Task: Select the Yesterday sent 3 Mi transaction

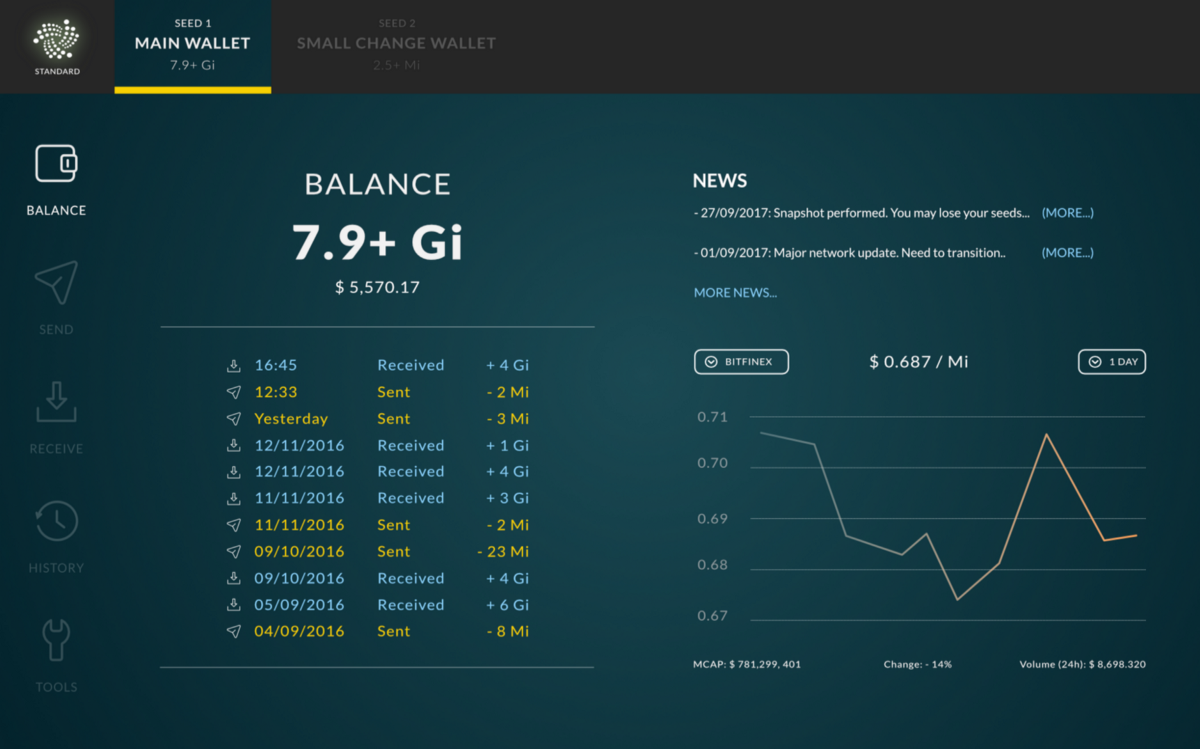Action: click(x=378, y=419)
